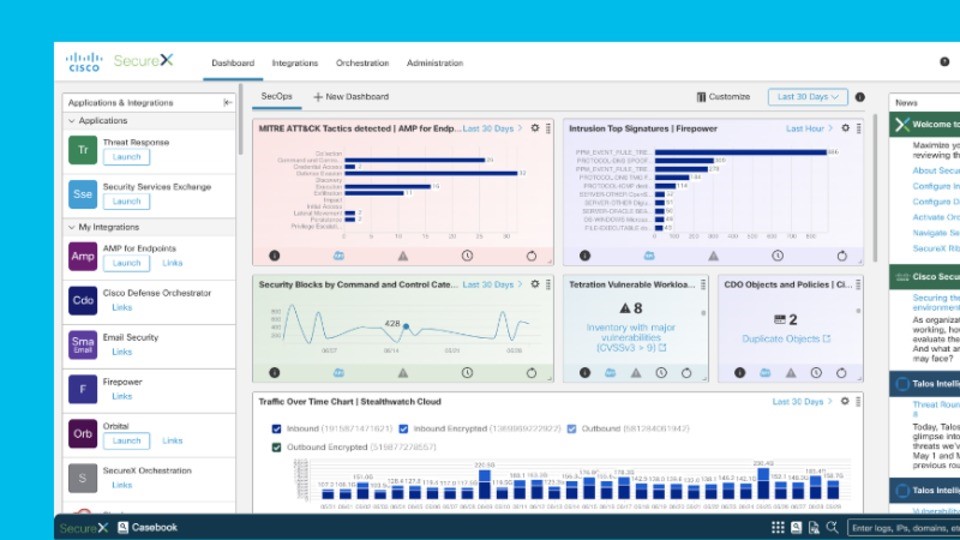
Task: Open the Duplicate Objects link
Action: pos(786,339)
